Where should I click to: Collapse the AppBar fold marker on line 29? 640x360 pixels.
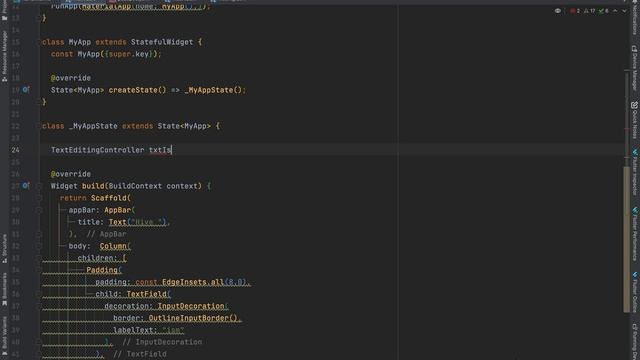[39, 210]
